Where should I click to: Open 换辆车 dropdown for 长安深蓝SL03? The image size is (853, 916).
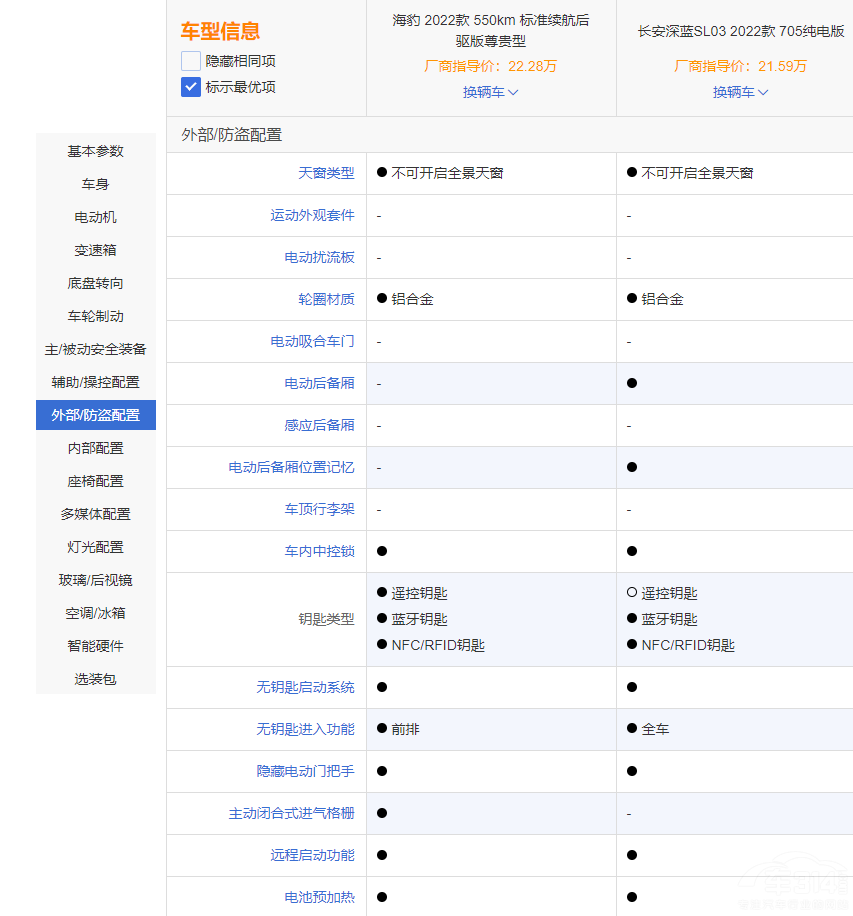740,92
